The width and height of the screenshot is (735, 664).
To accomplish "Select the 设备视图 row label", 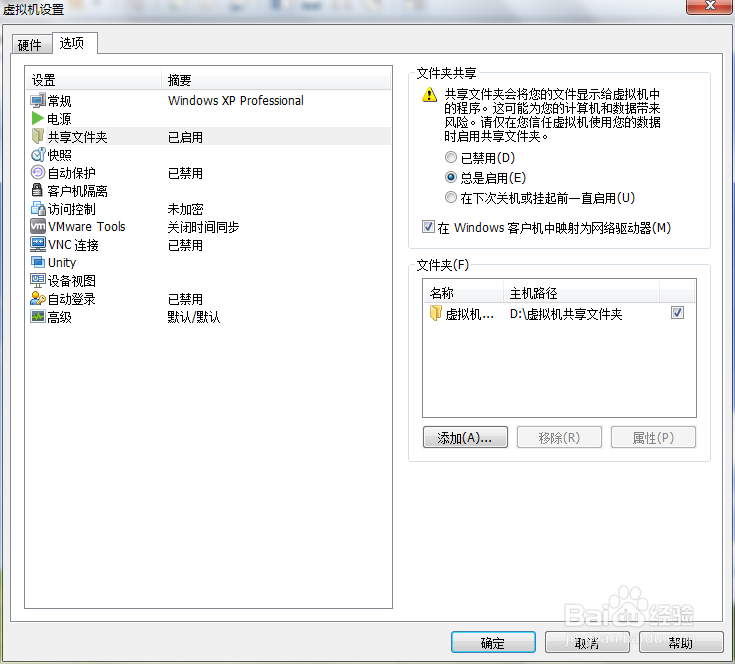I will tap(72, 281).
